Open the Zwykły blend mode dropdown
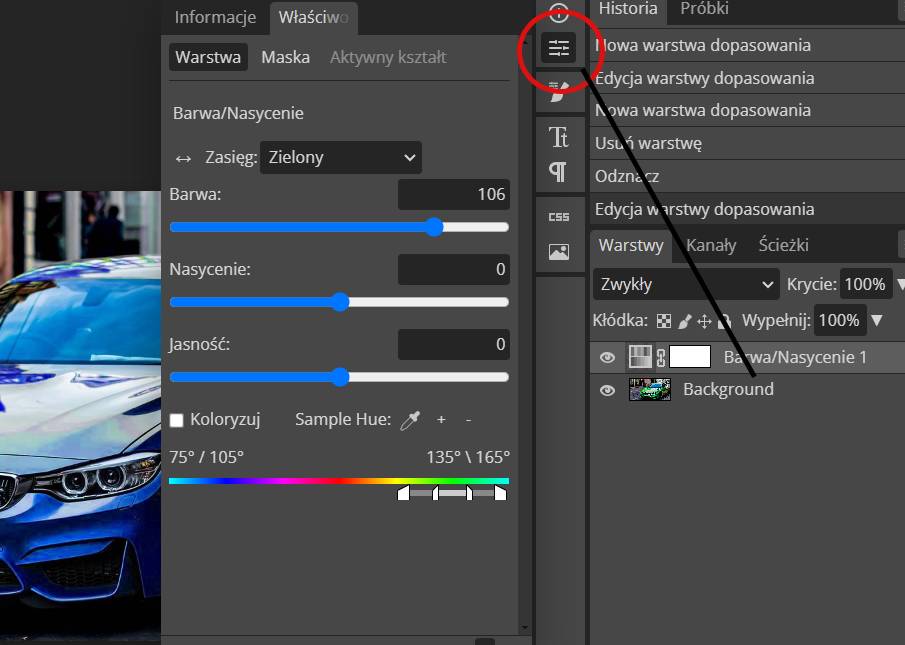The width and height of the screenshot is (905, 645). pyautogui.click(x=686, y=284)
